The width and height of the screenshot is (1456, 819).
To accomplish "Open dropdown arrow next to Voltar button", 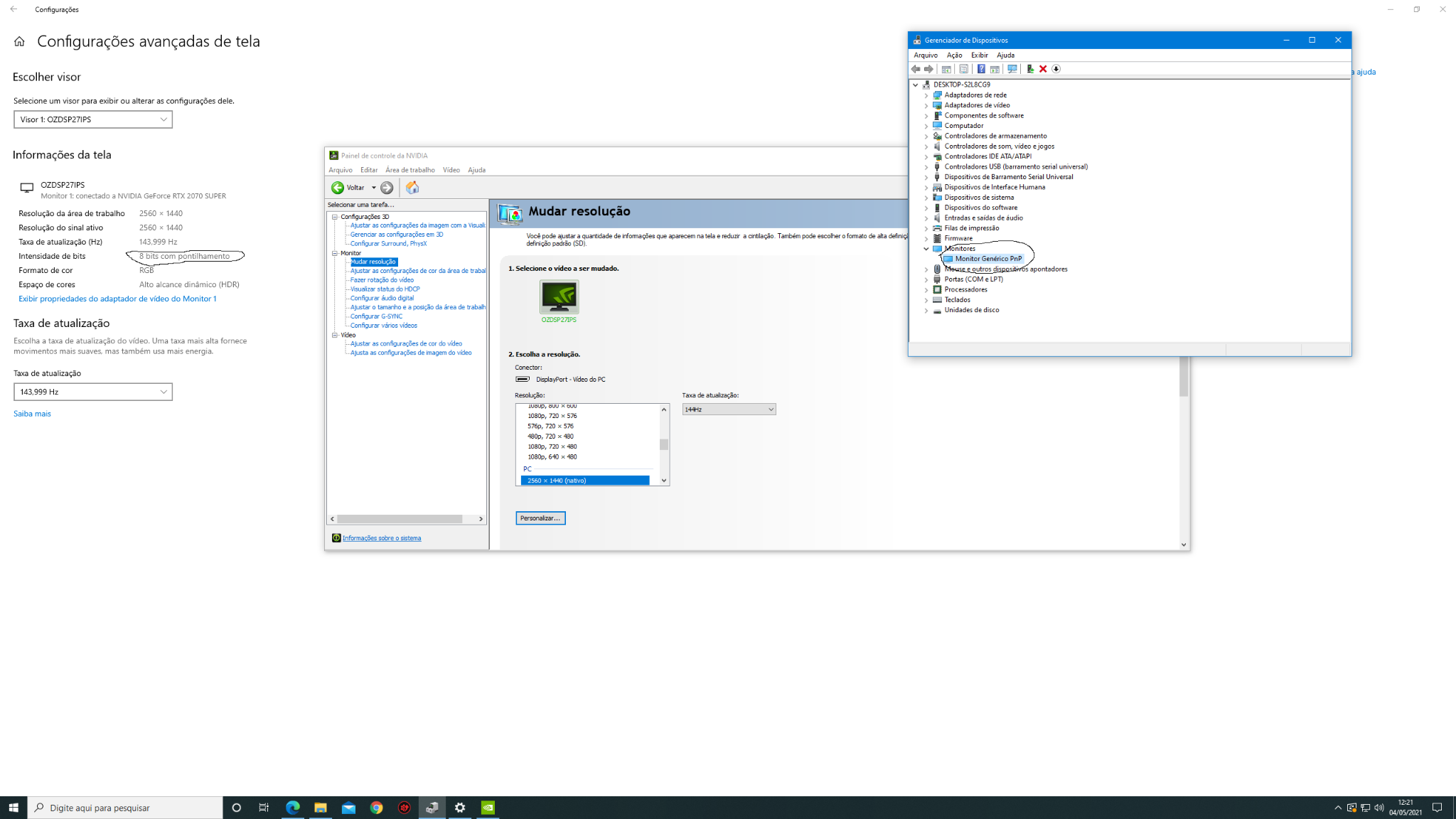I will pyautogui.click(x=374, y=188).
